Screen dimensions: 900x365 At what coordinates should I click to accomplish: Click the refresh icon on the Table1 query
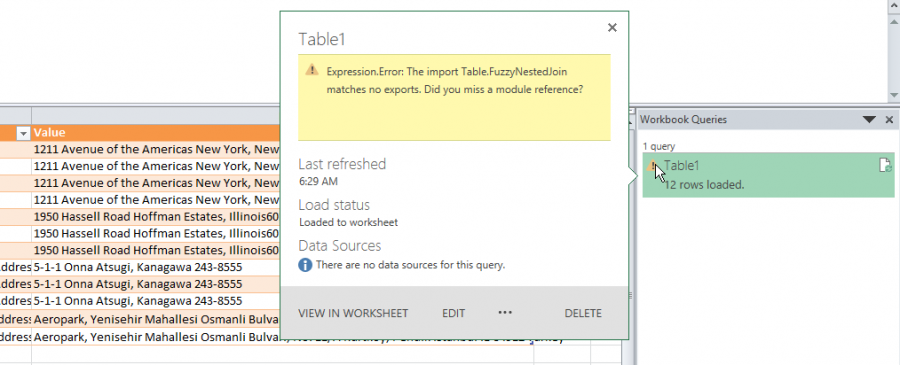[x=886, y=165]
